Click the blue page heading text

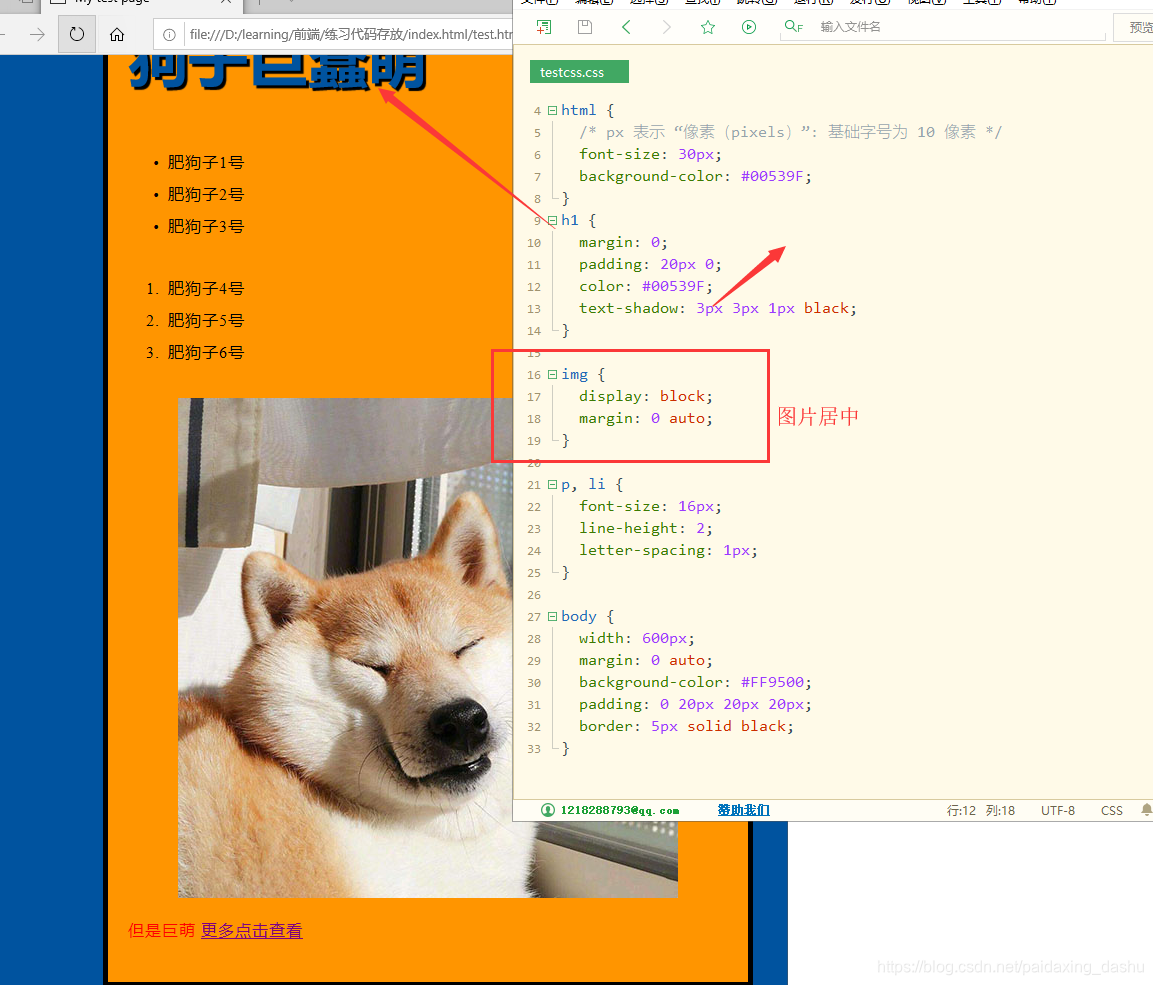click(278, 72)
